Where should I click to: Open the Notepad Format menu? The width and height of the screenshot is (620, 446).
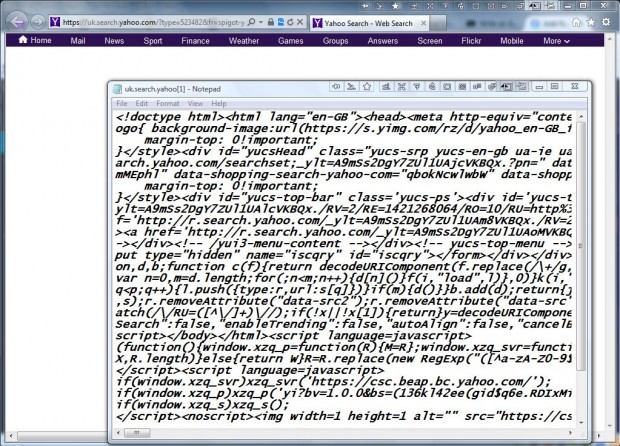pos(168,104)
